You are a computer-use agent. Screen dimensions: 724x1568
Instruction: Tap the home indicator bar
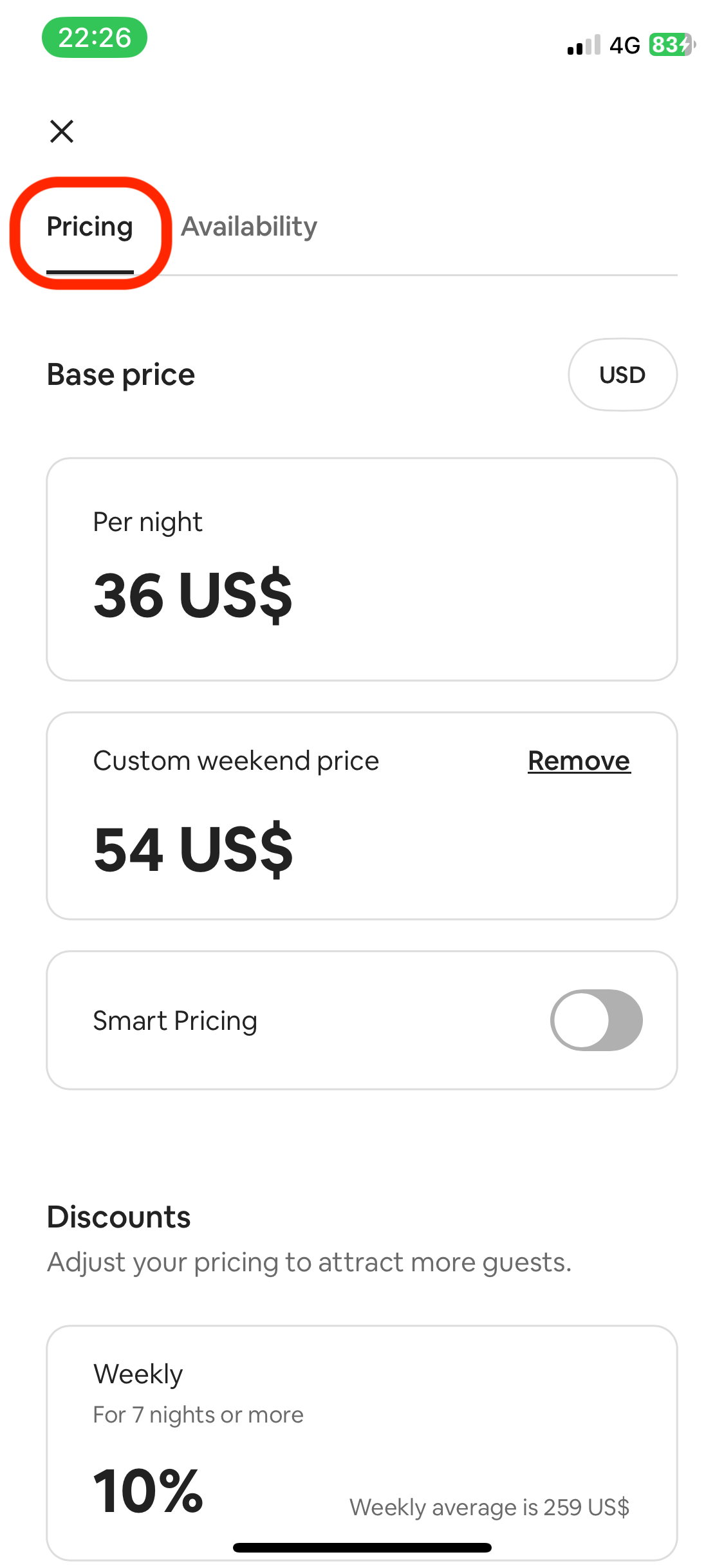coord(362,1547)
